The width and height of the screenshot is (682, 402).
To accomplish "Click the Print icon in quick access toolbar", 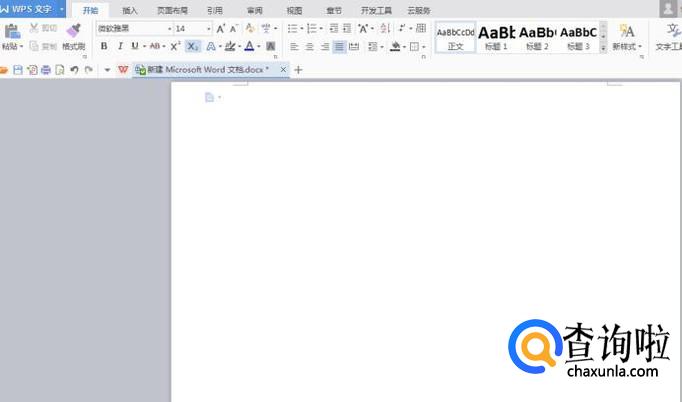I will tap(46, 70).
